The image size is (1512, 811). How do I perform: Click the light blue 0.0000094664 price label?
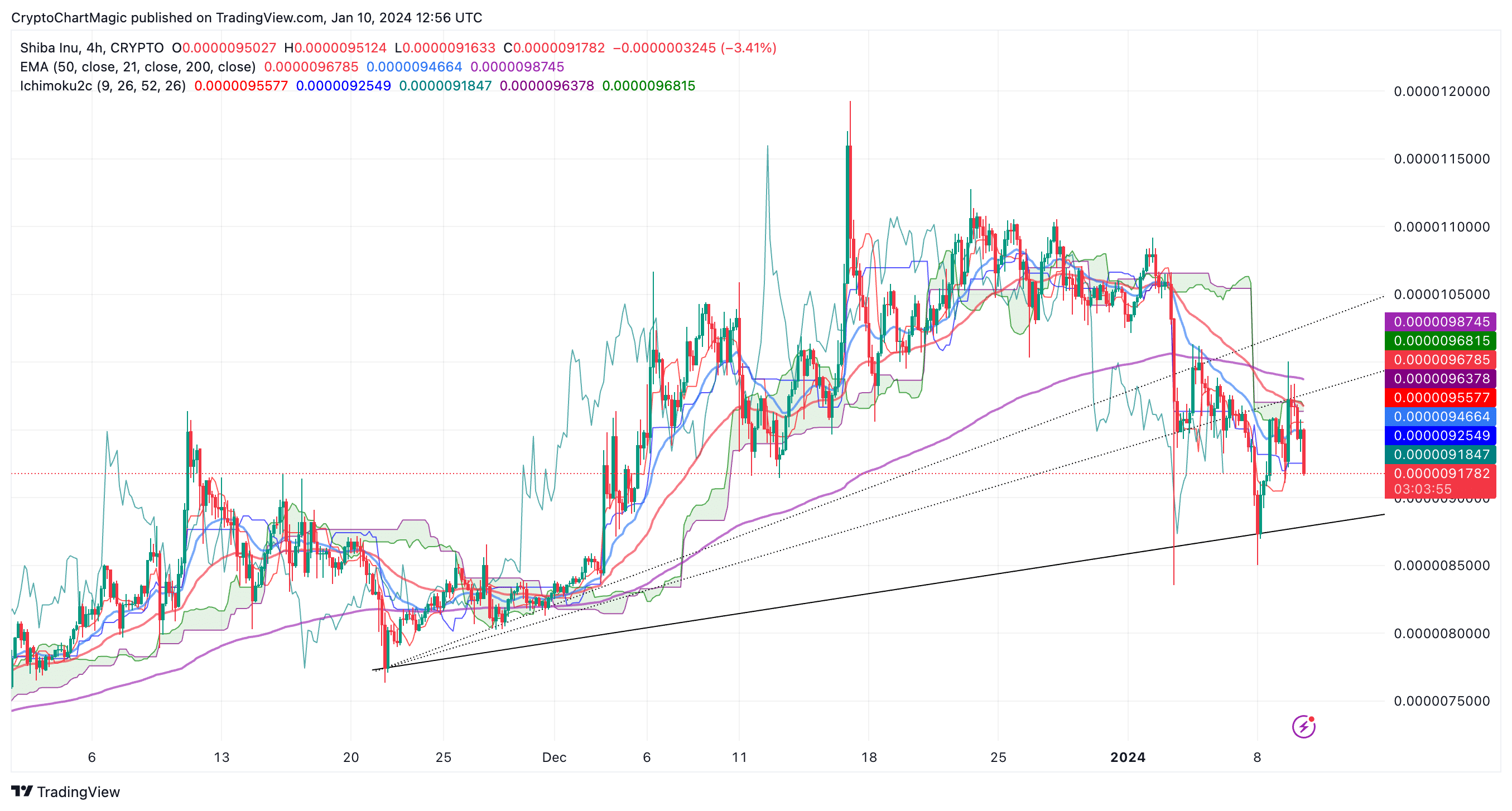tap(1441, 416)
